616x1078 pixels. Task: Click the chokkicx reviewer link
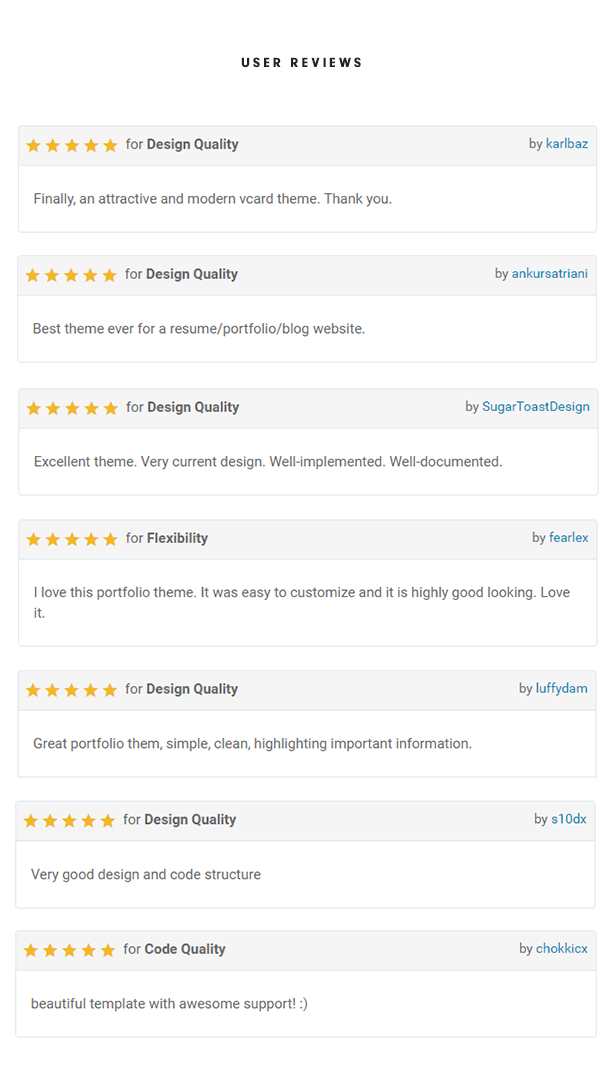tap(562, 949)
